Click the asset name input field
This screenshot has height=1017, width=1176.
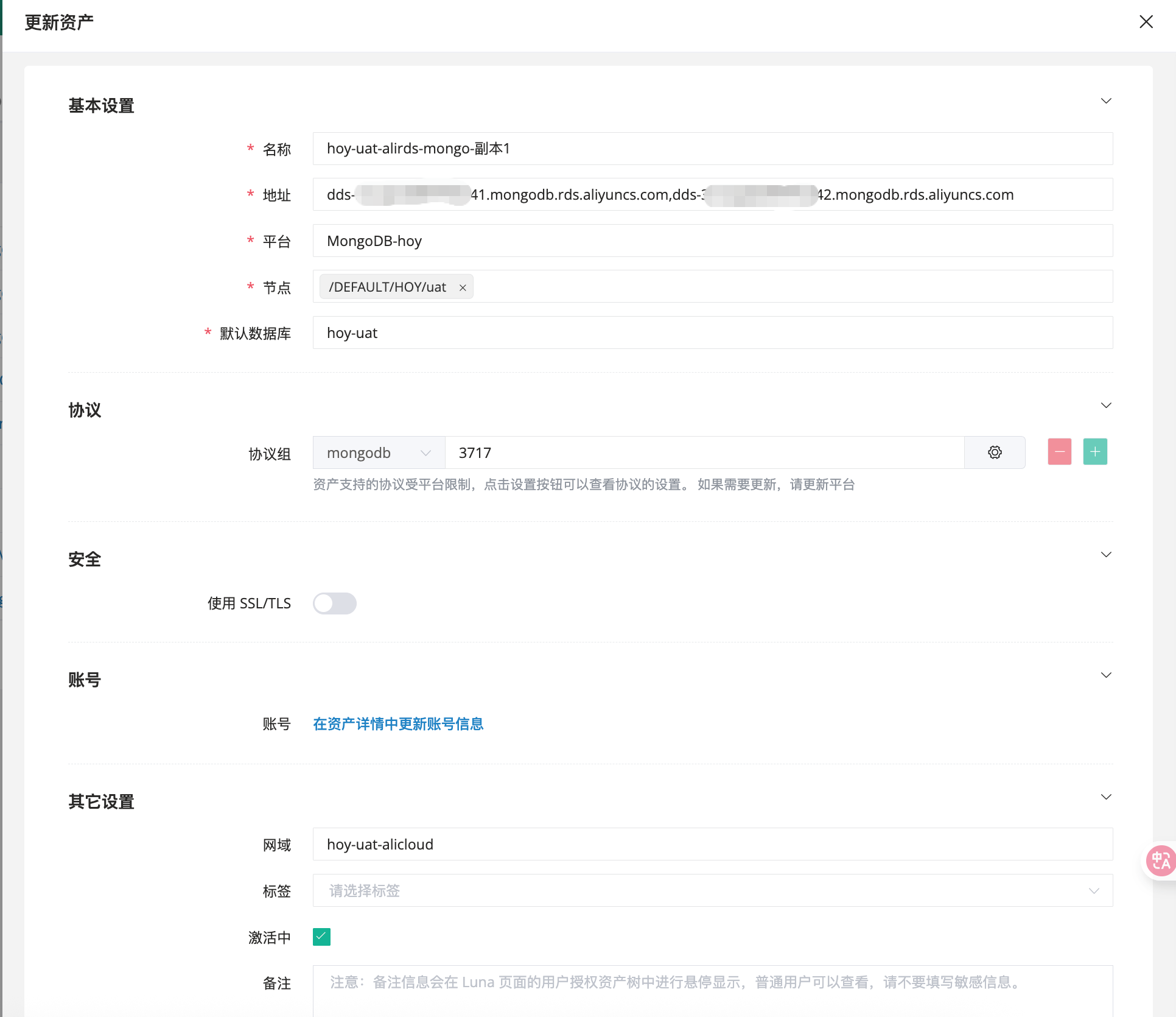(x=712, y=149)
